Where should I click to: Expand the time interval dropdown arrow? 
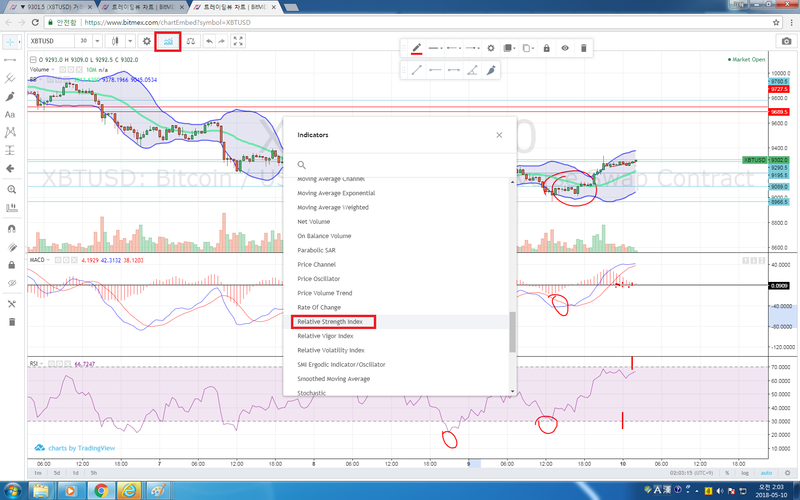97,41
